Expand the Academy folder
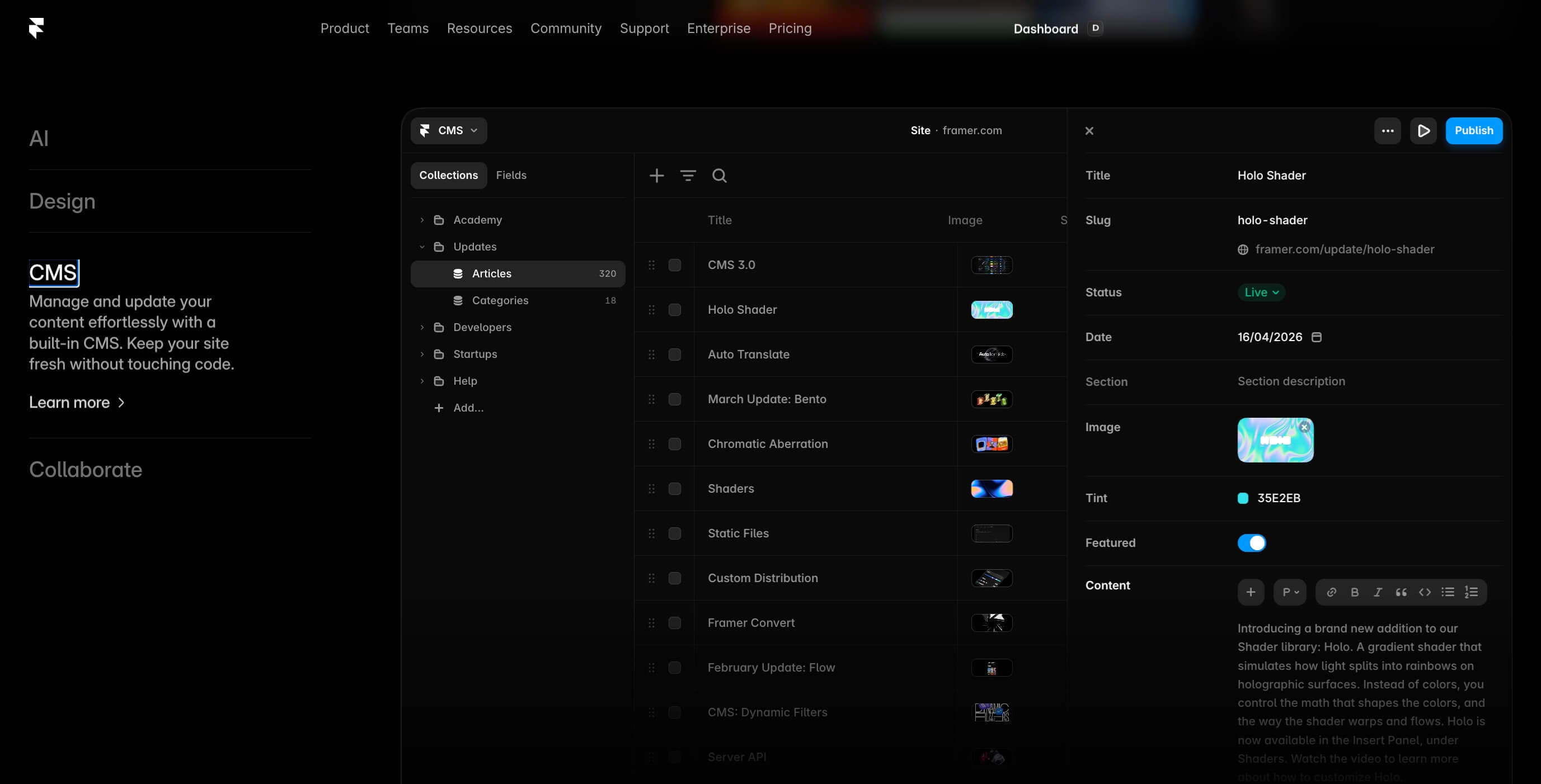Image resolution: width=1541 pixels, height=784 pixels. (422, 220)
